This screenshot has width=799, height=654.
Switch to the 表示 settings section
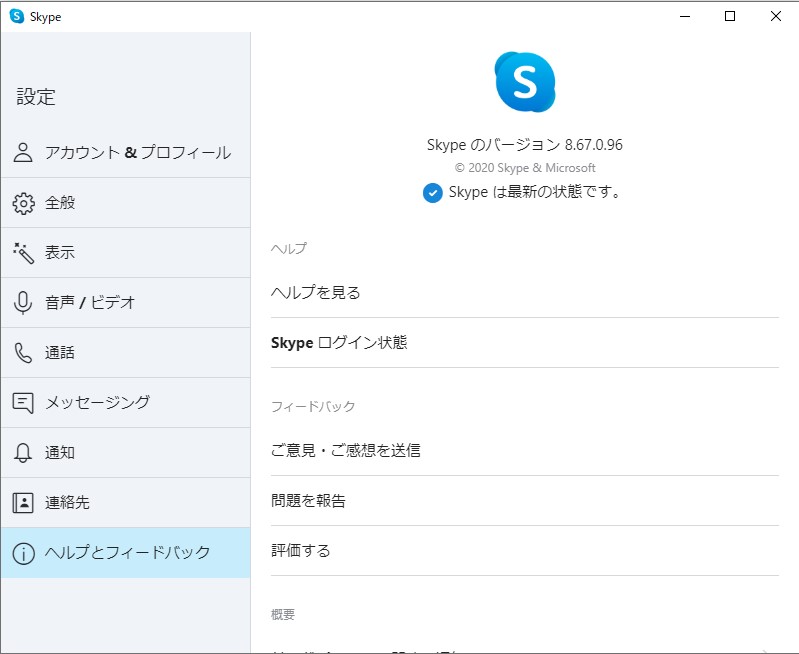click(126, 253)
